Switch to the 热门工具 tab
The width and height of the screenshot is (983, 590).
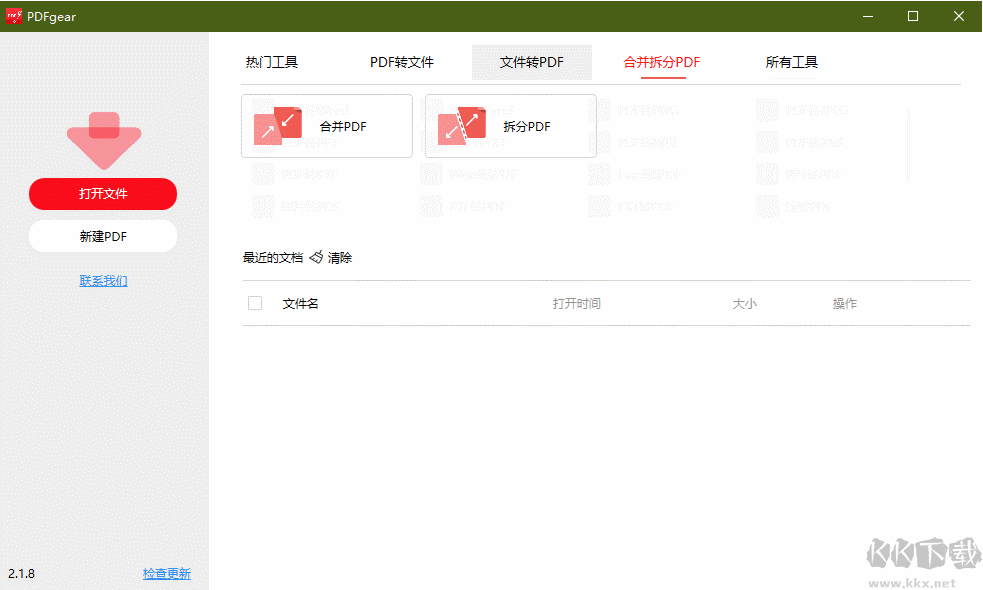(x=272, y=62)
